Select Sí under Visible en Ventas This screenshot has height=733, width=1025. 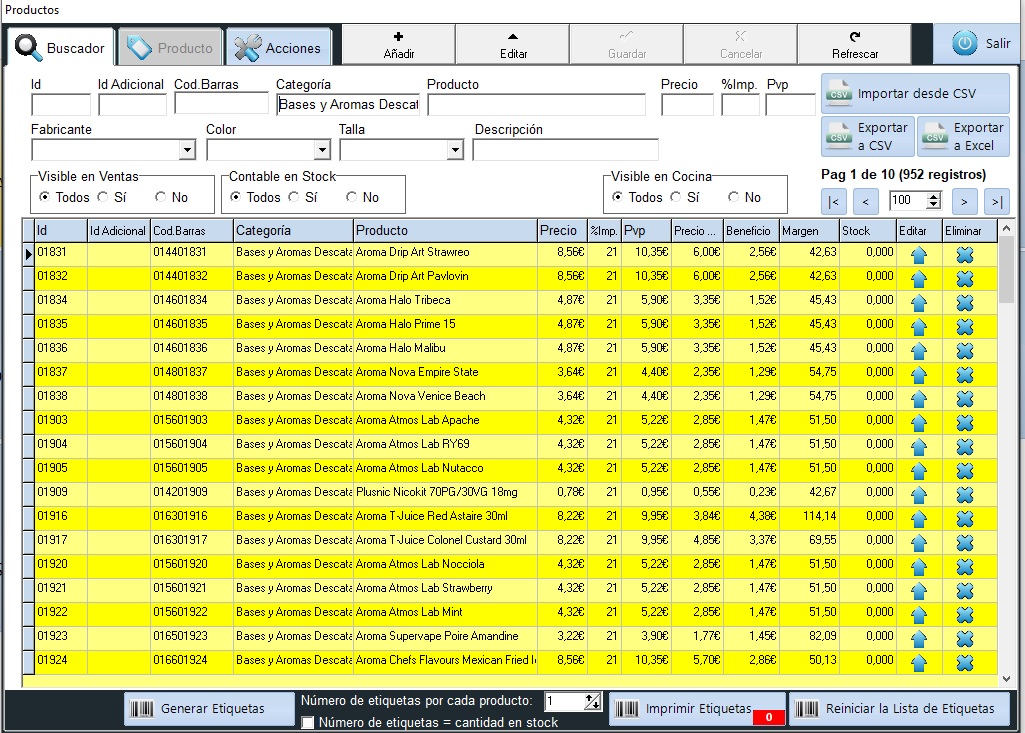(x=103, y=198)
